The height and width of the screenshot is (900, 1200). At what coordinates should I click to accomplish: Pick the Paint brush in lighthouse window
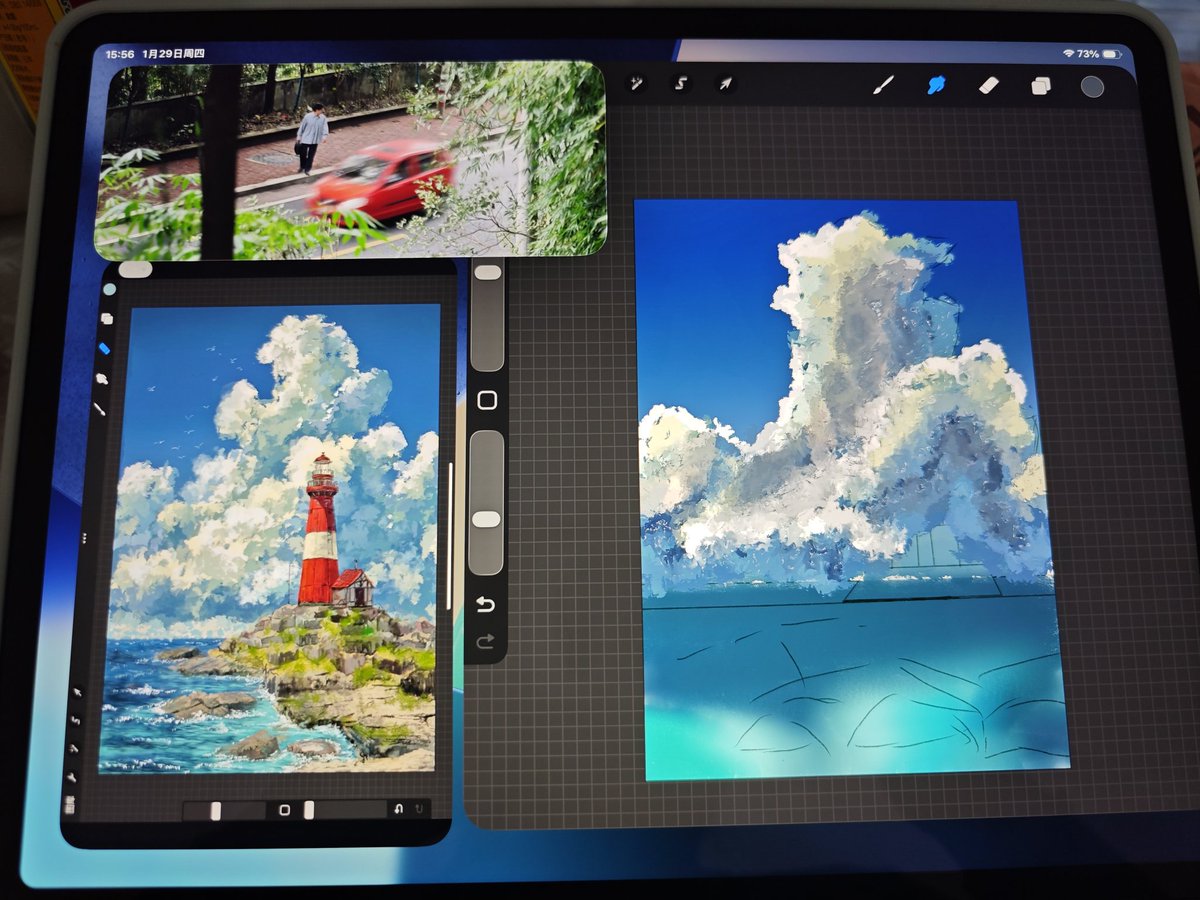tap(99, 409)
